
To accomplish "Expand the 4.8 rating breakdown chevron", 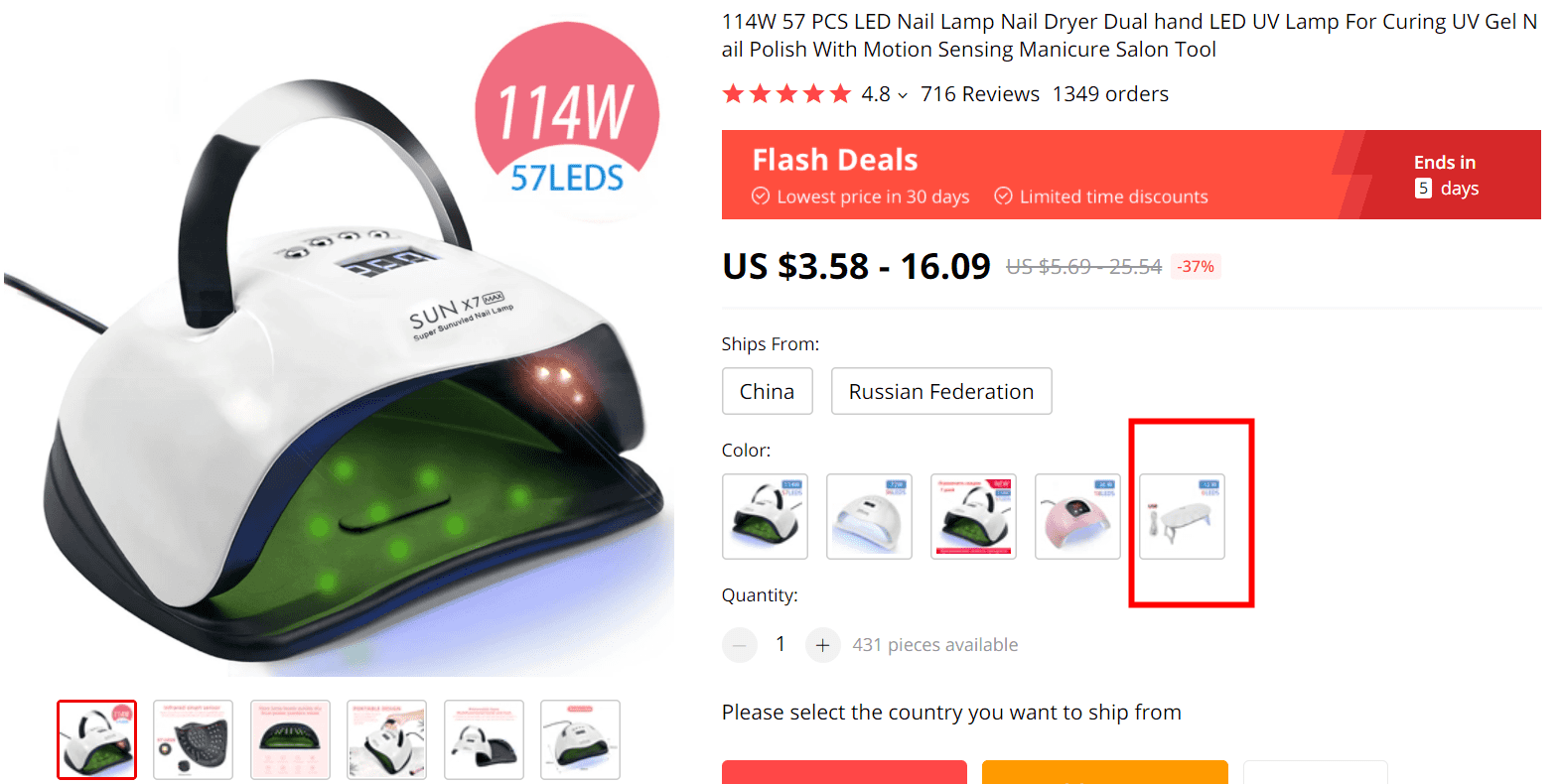I will (x=903, y=95).
